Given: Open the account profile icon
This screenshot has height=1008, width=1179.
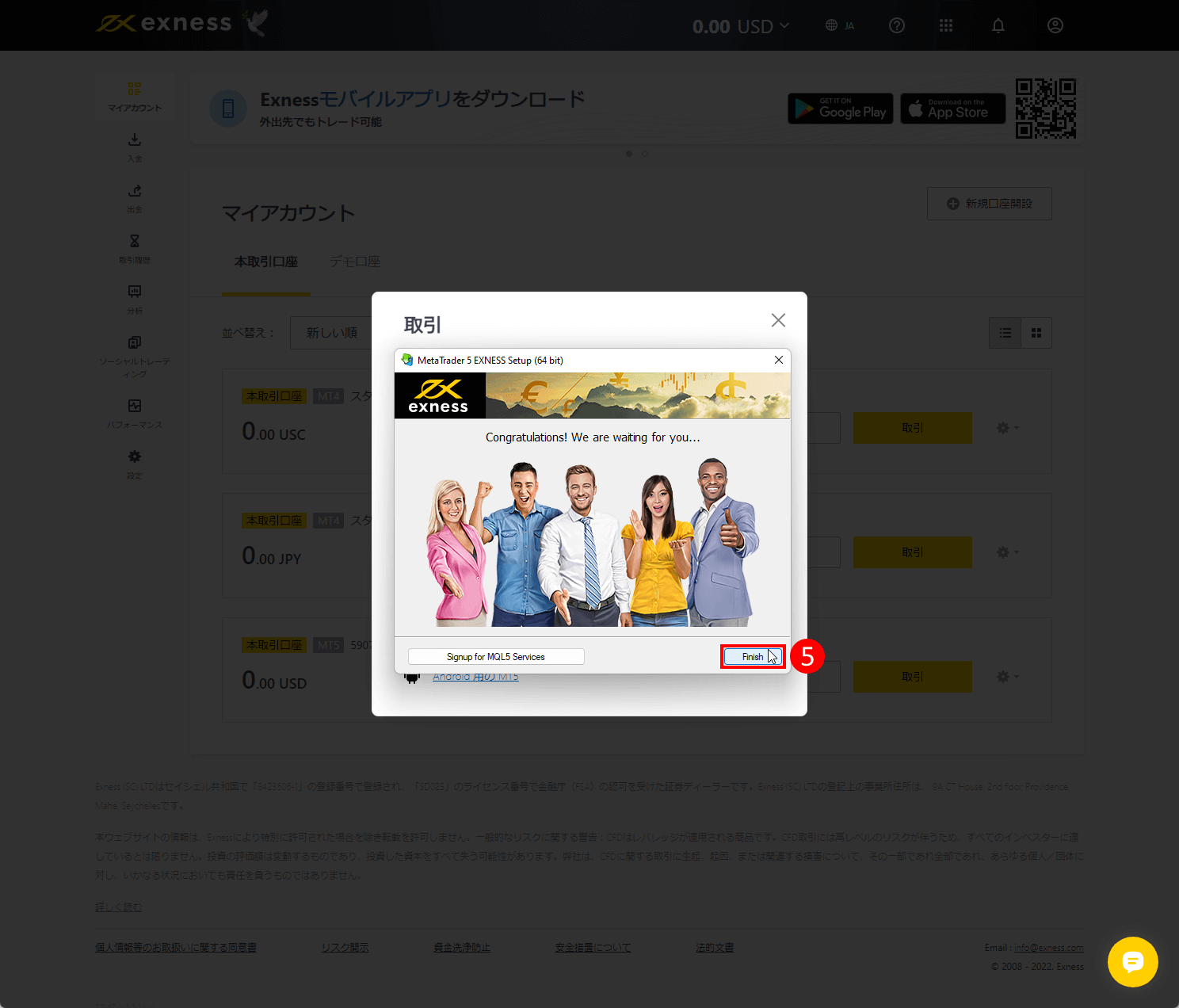Looking at the screenshot, I should tap(1055, 25).
